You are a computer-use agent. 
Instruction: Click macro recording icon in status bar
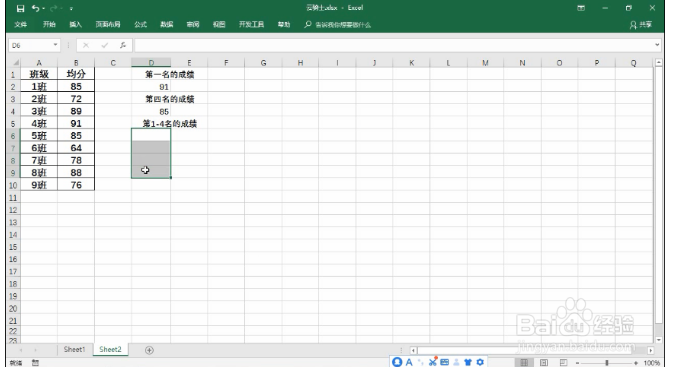pos(35,363)
